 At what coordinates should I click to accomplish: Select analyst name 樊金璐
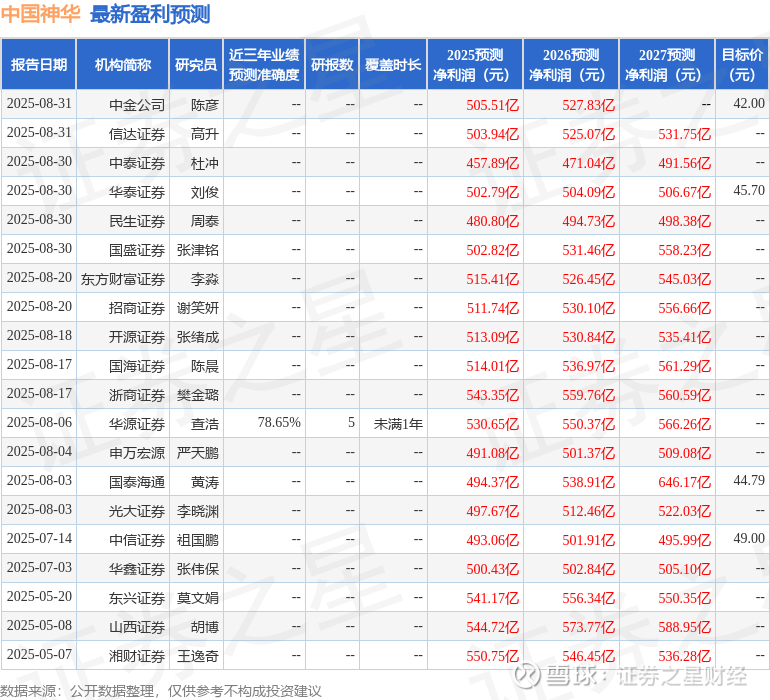(x=198, y=395)
